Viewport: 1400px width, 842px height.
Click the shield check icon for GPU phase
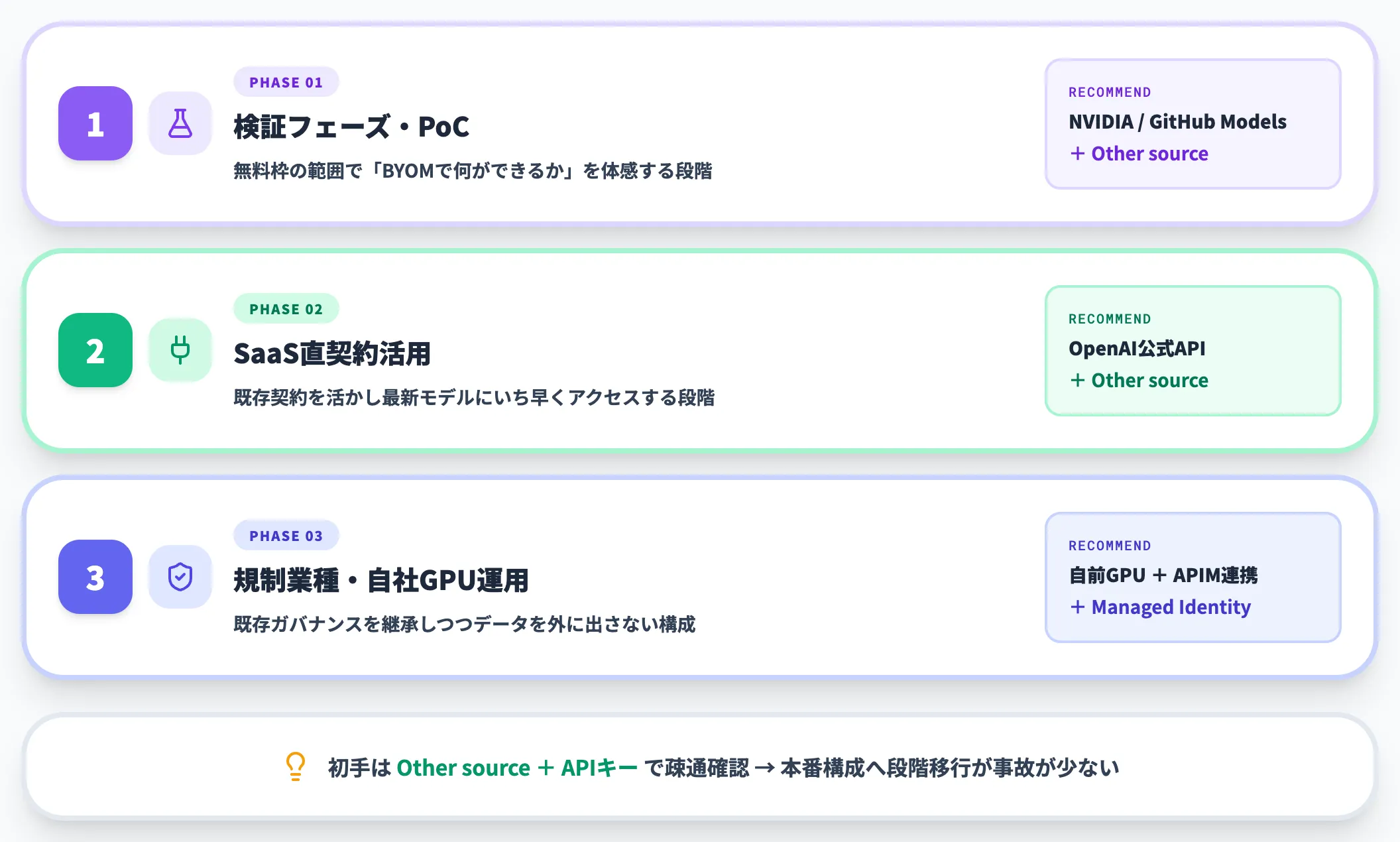click(180, 577)
